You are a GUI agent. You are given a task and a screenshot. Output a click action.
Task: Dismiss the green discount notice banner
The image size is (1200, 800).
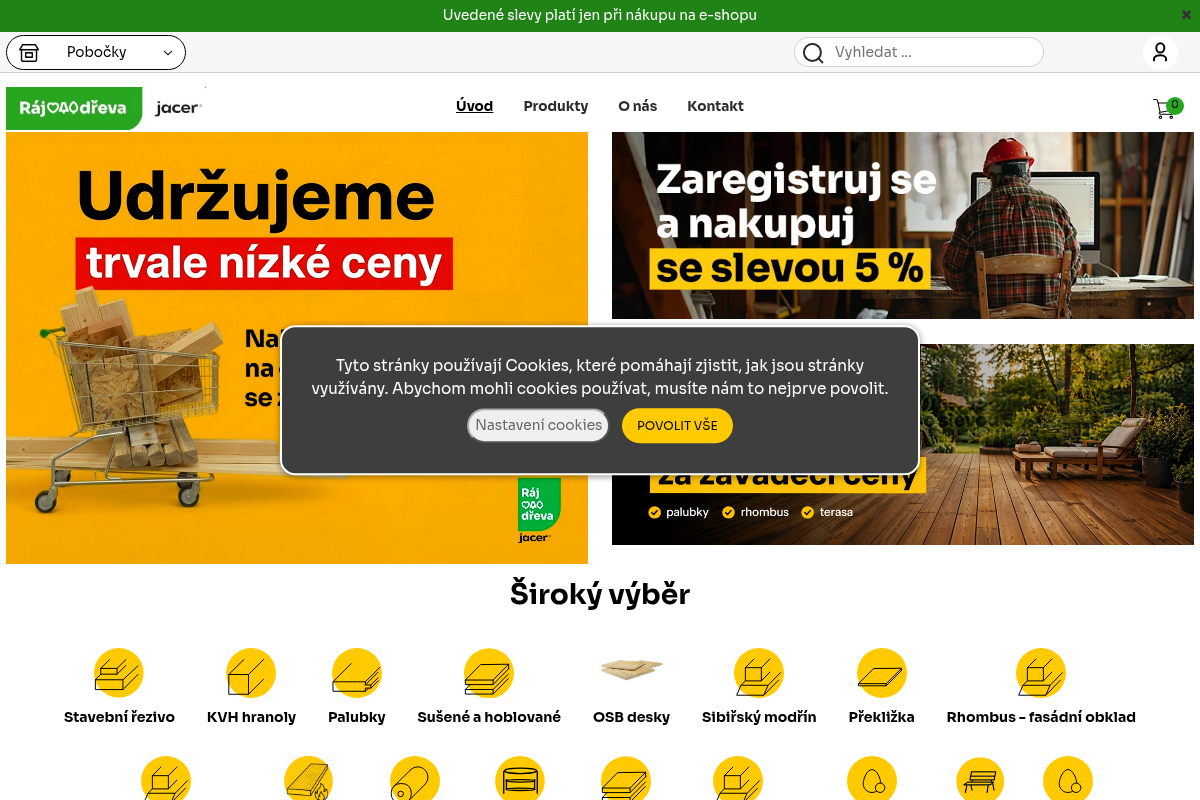[x=1186, y=15]
